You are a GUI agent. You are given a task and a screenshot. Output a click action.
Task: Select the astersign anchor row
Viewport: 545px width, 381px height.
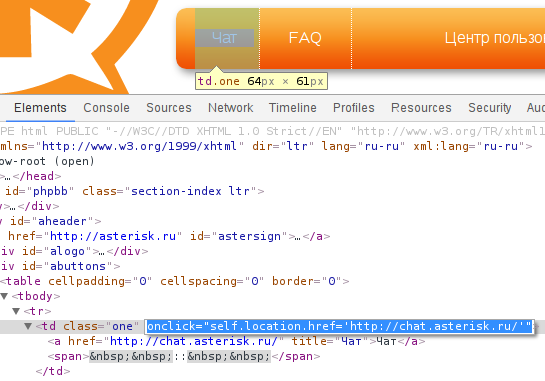pyautogui.click(x=165, y=236)
